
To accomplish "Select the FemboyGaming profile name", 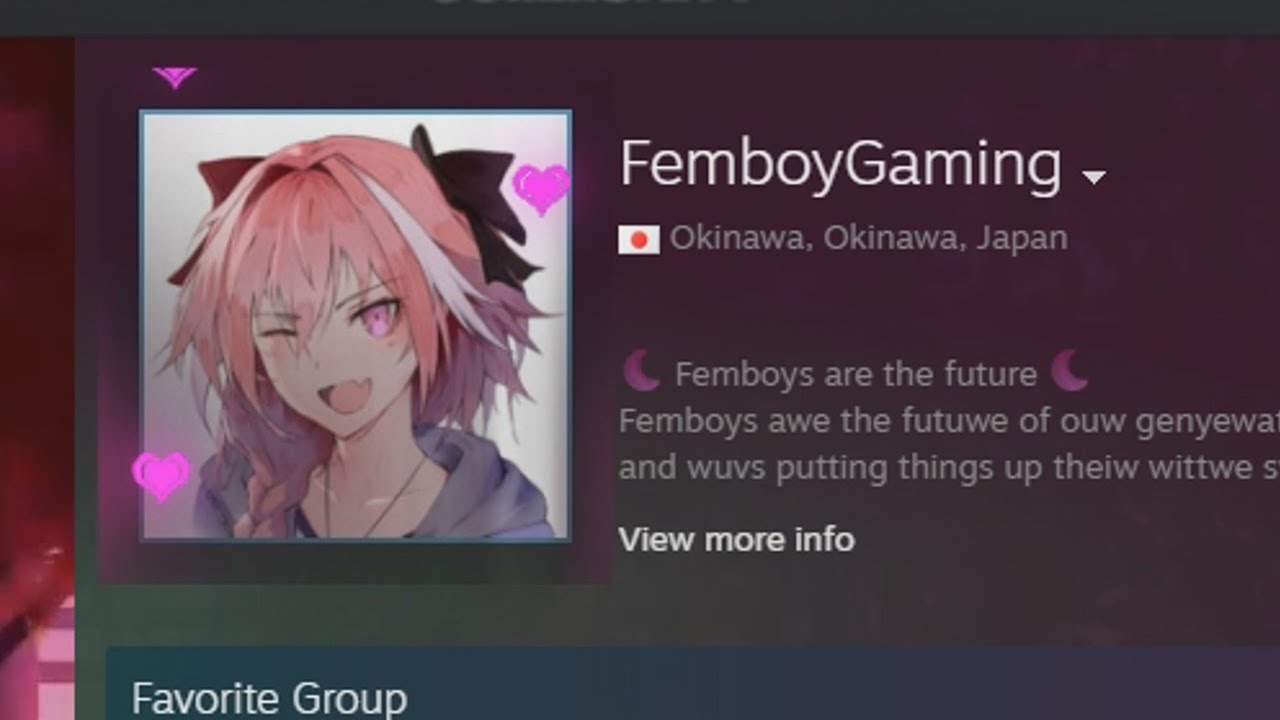I will pos(840,164).
